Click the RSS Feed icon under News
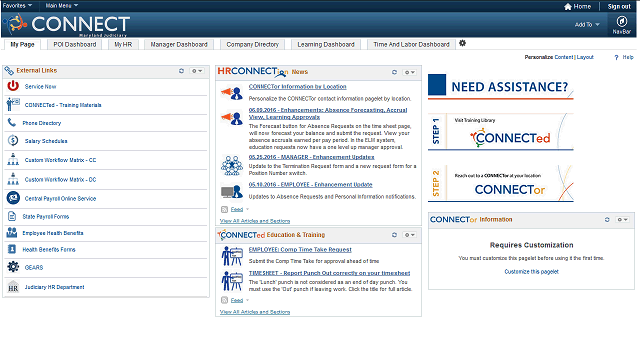This screenshot has height=360, width=640. [224, 209]
